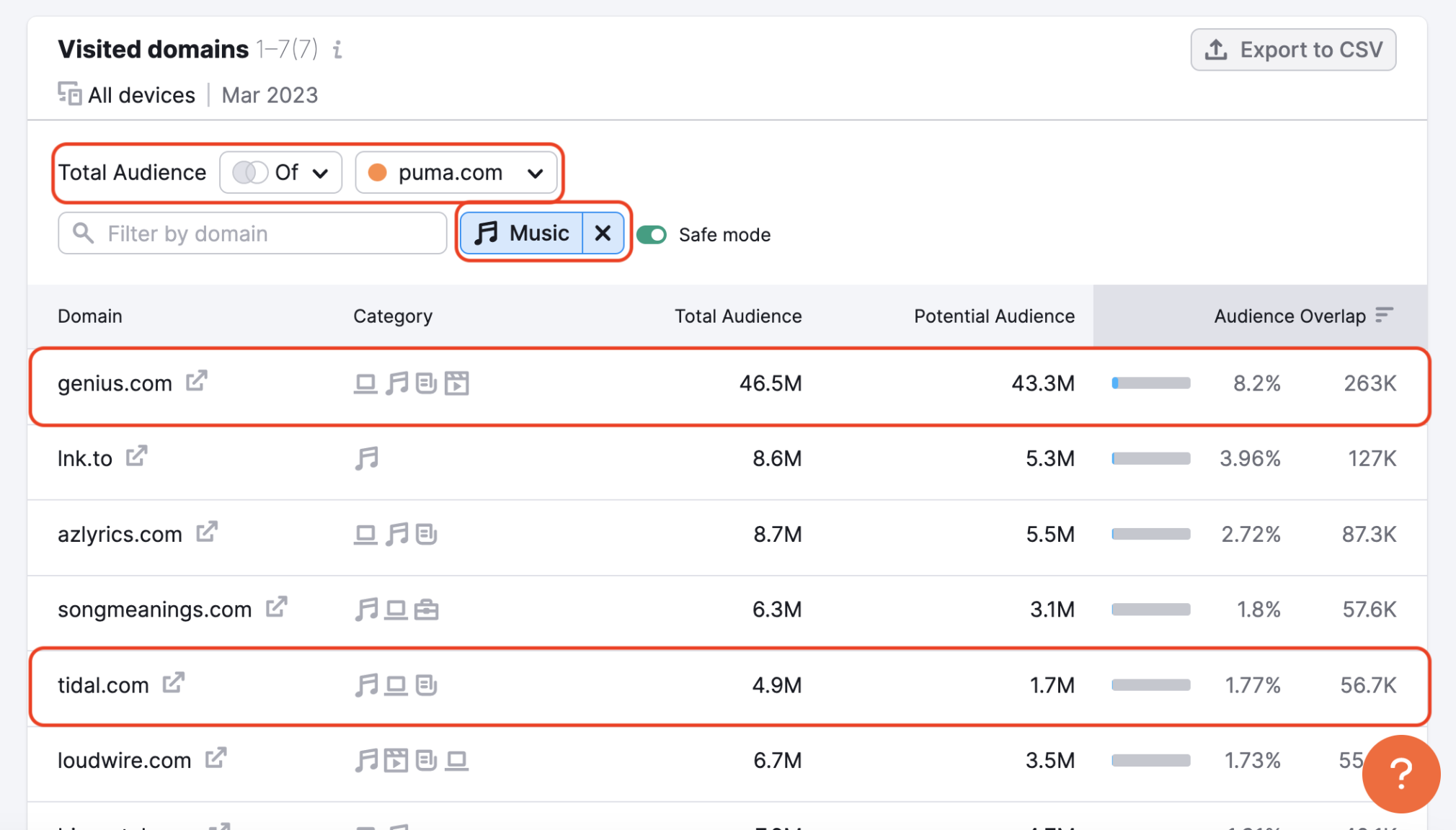Click news icon in azlyrics.com row
The height and width of the screenshot is (830, 1456).
coord(426,534)
